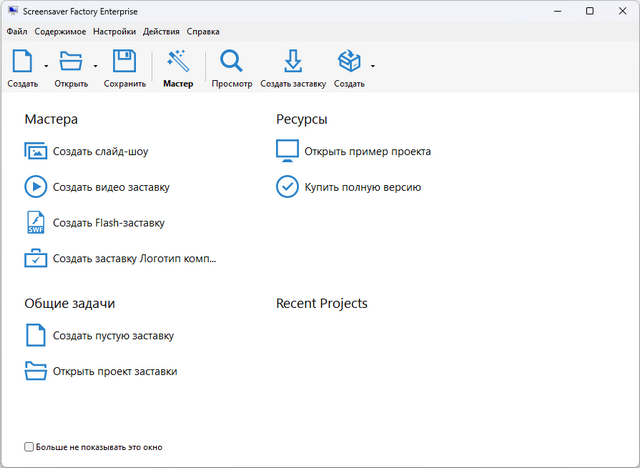Open the Настройки menu

(114, 31)
